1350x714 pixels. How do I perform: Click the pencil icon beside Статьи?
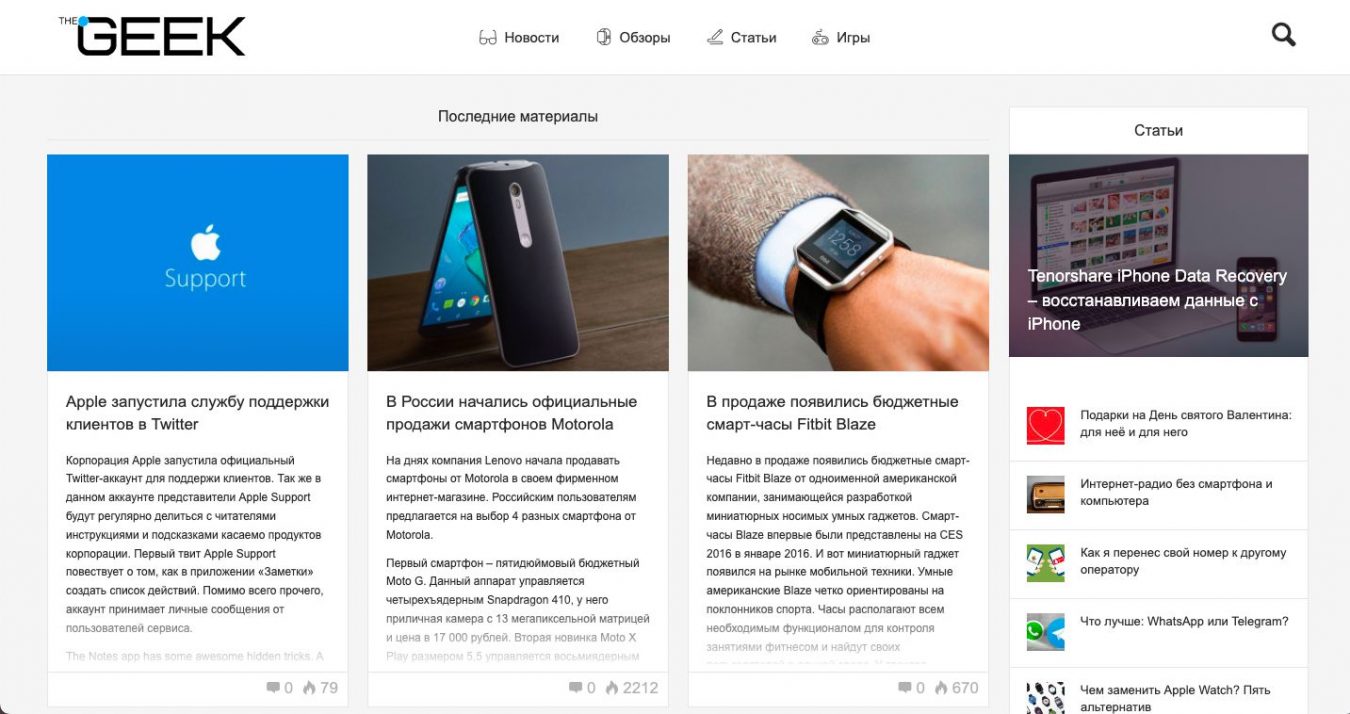pyautogui.click(x=714, y=38)
